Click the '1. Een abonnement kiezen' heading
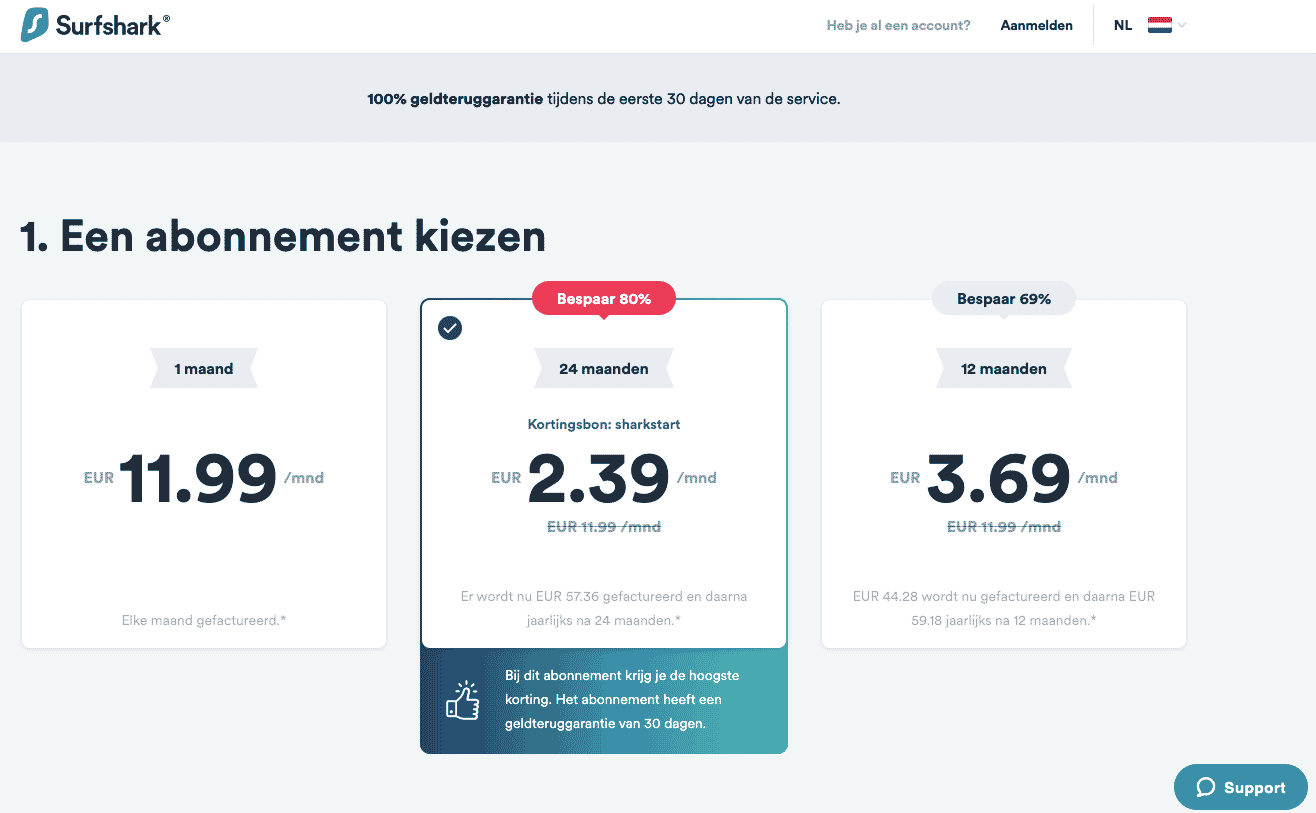Viewport: 1316px width, 813px height. coord(283,237)
